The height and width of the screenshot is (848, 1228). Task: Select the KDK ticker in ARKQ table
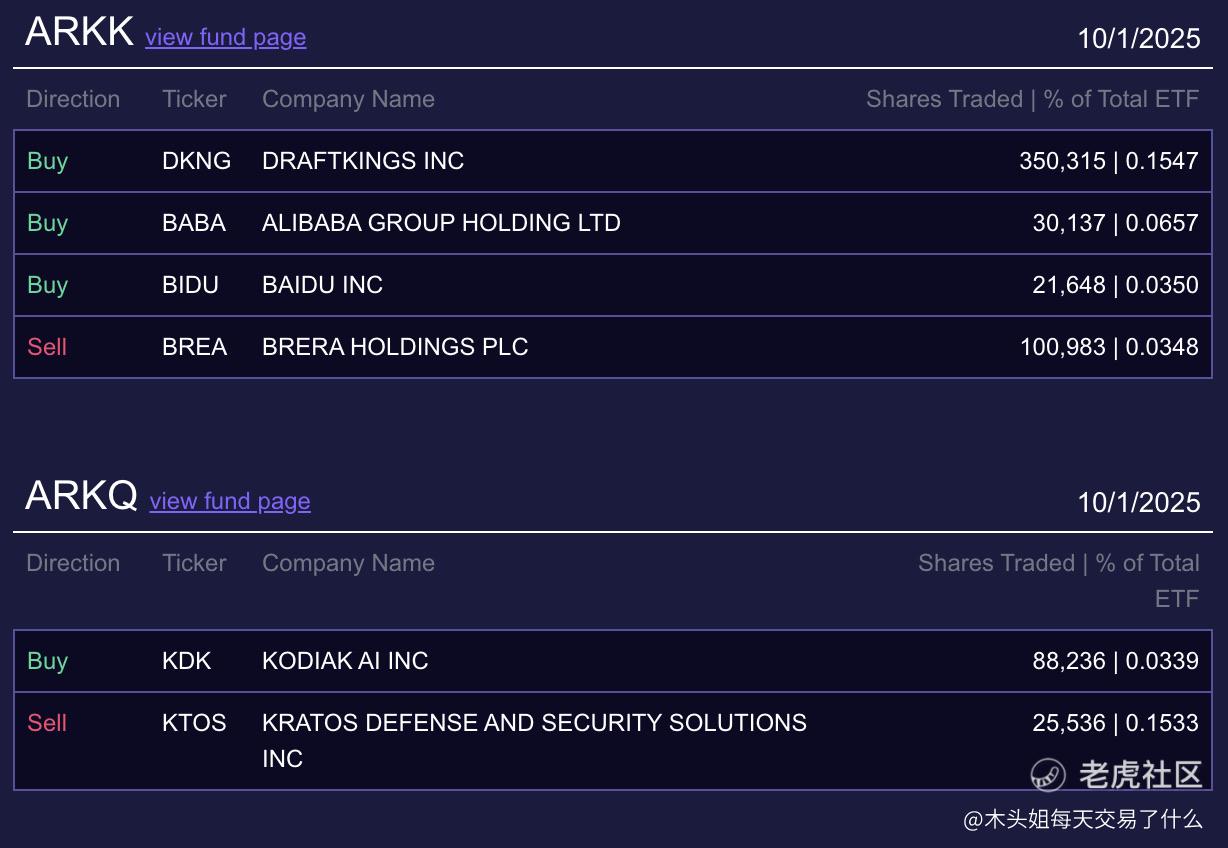pos(187,661)
